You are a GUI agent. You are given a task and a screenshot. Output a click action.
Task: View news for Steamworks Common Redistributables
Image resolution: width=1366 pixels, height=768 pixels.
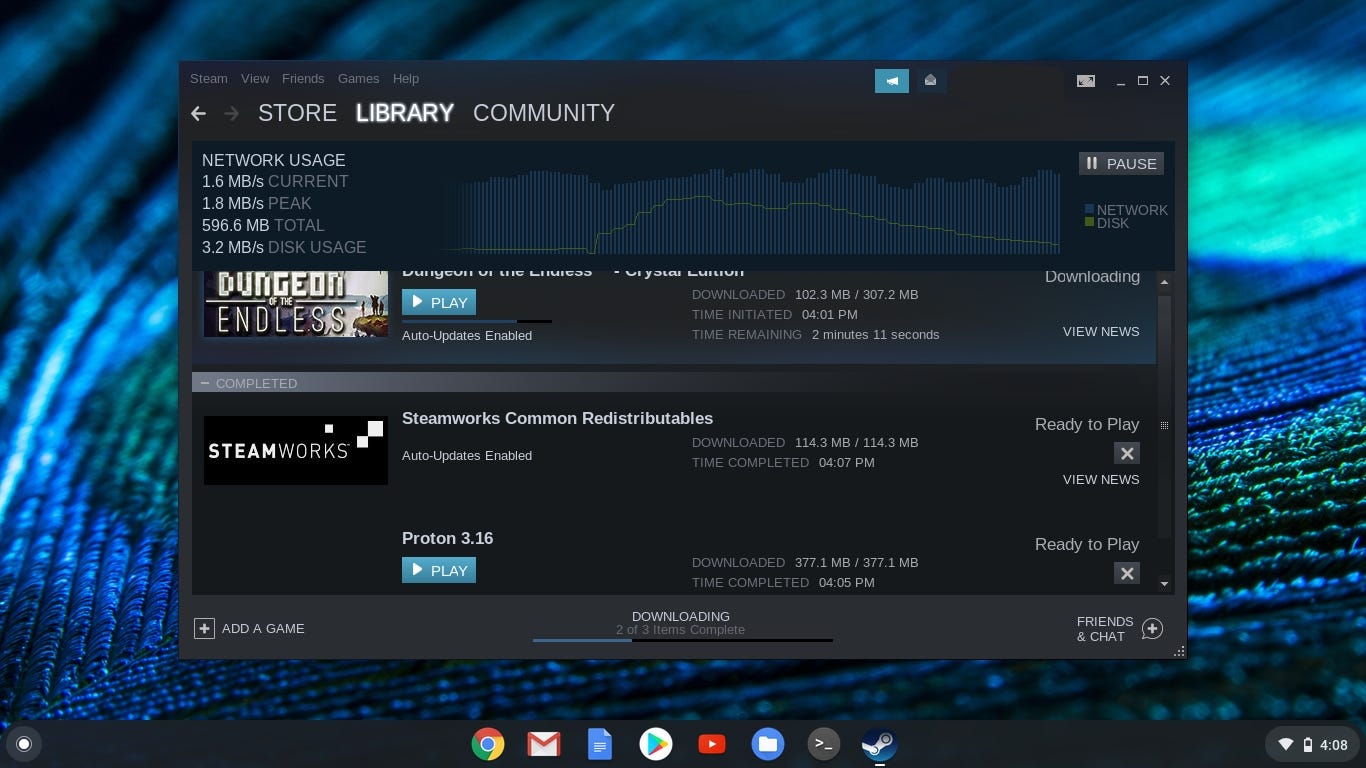coord(1101,479)
